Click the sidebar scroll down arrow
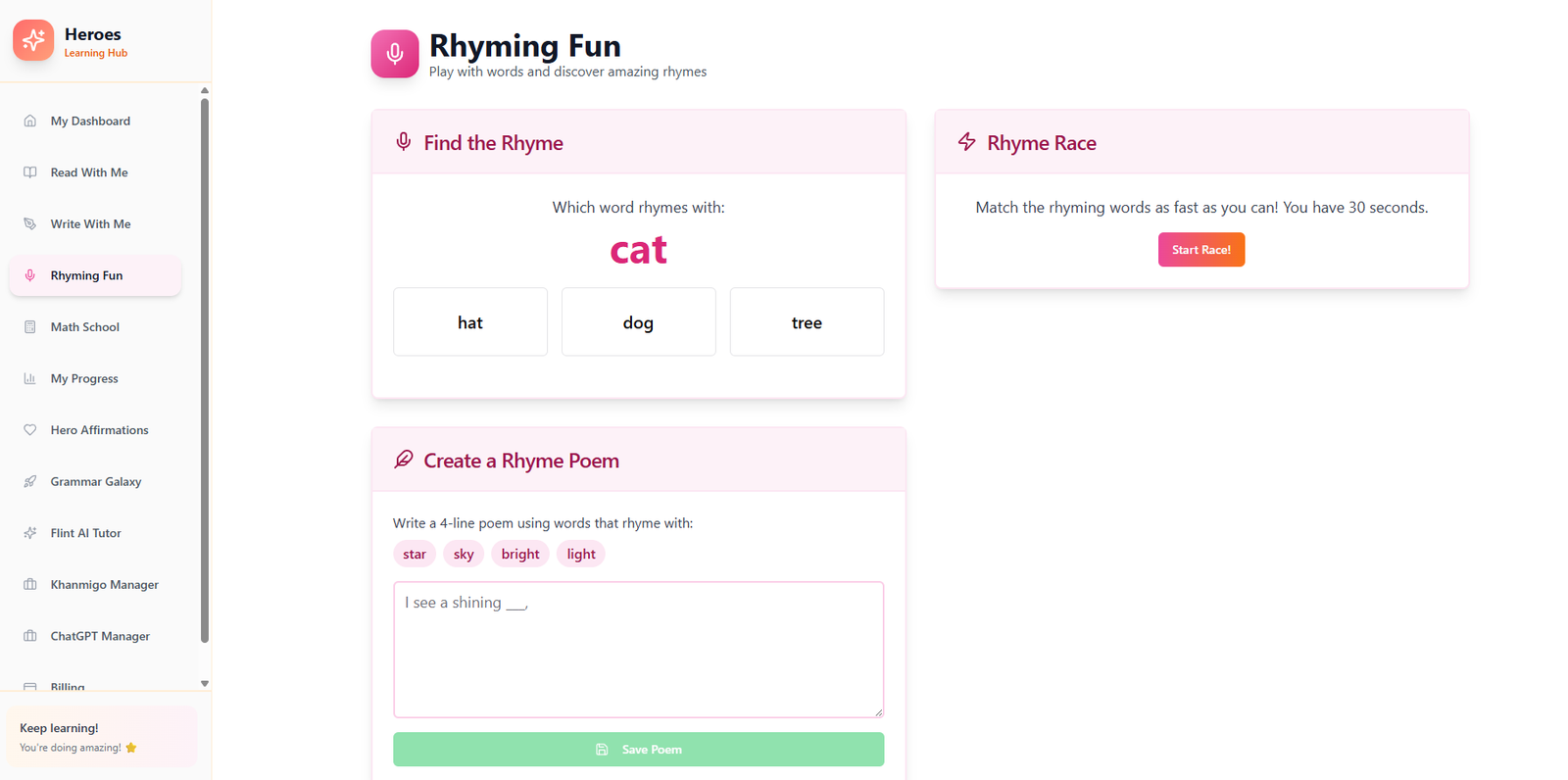Screen dimensions: 1568x780 coord(205,684)
